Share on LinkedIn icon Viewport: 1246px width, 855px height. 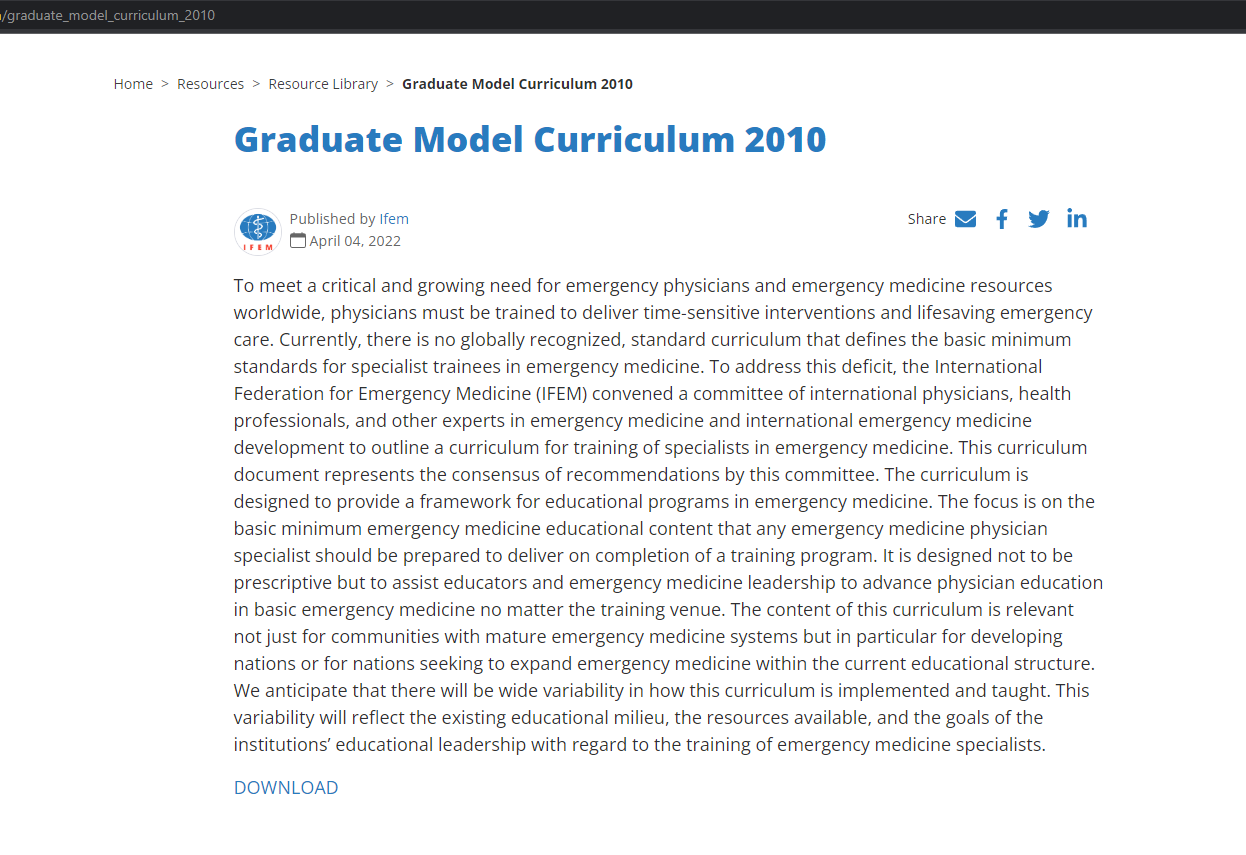(x=1077, y=219)
